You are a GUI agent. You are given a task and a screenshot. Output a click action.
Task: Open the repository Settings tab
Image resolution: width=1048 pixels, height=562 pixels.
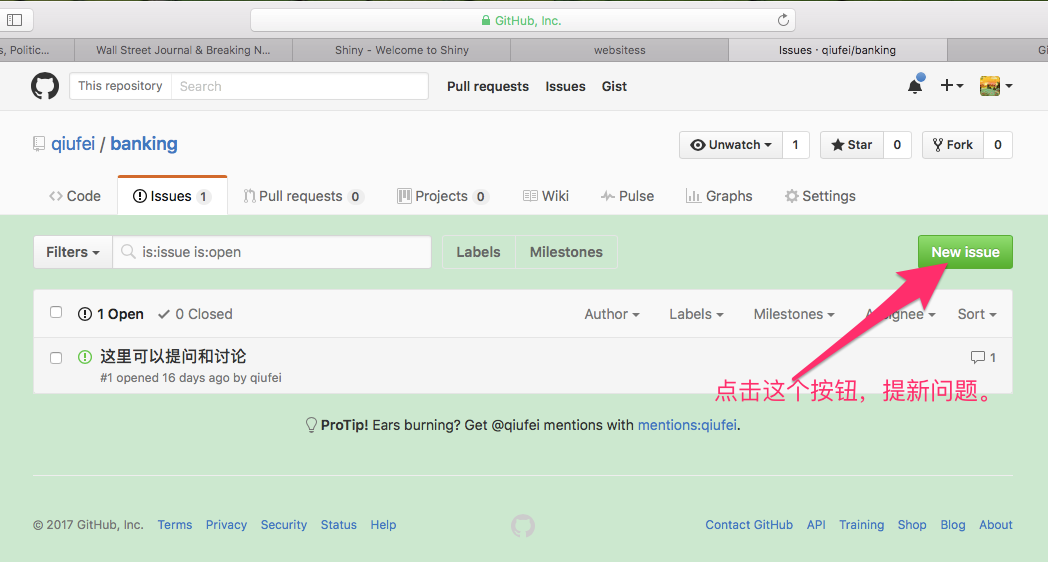(x=820, y=196)
